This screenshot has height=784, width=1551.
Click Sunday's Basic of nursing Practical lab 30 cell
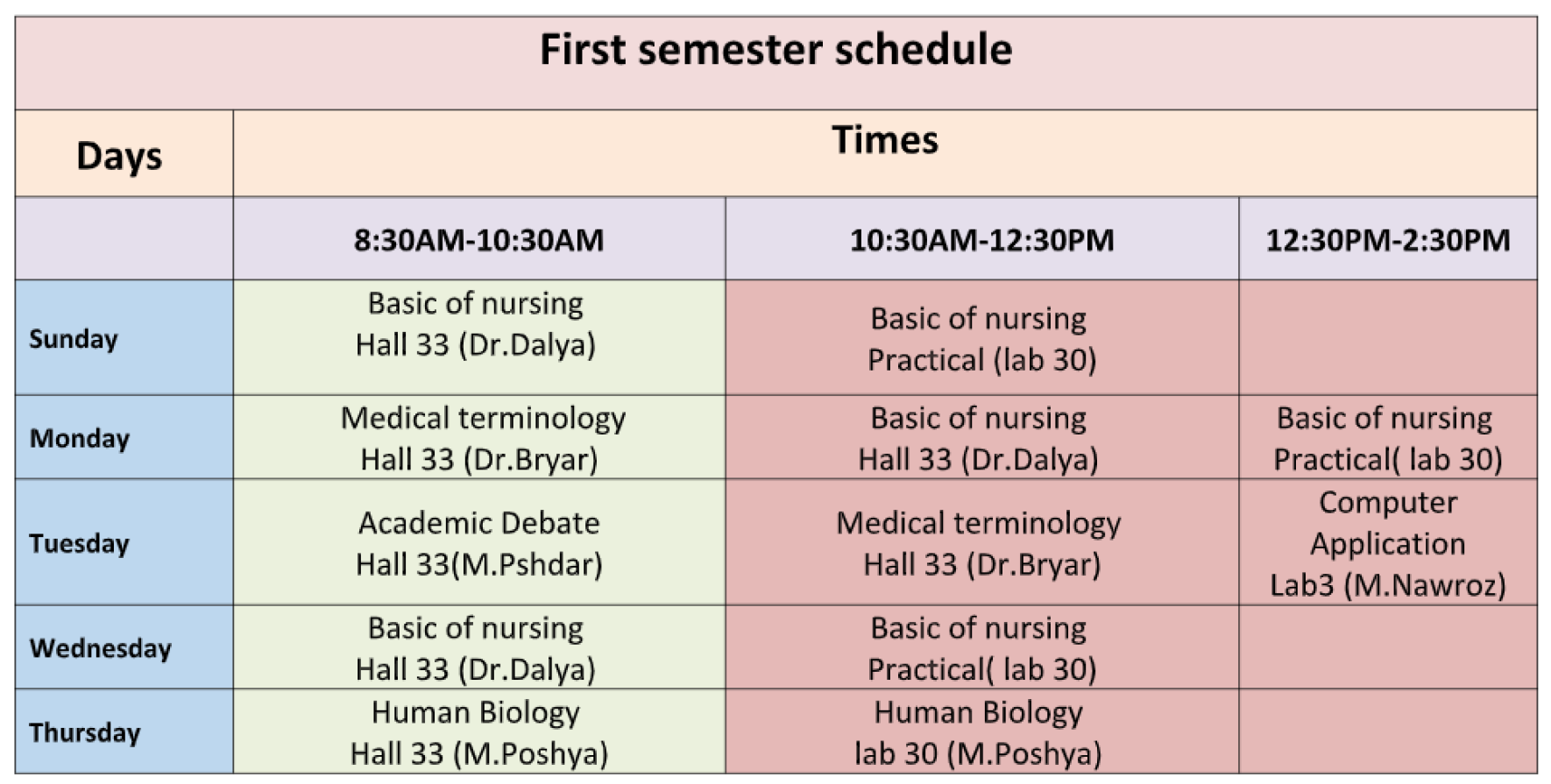[x=982, y=337]
